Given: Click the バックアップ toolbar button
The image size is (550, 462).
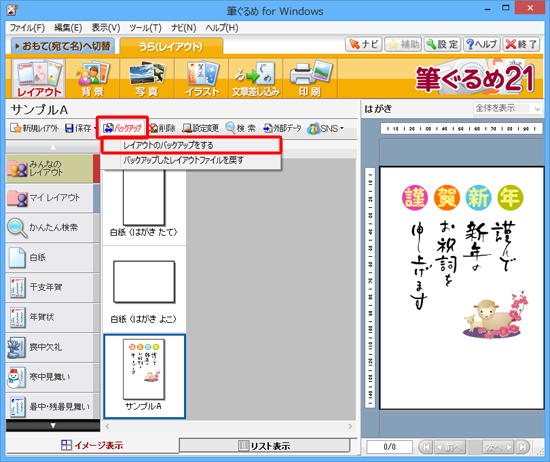Looking at the screenshot, I should click(x=123, y=128).
